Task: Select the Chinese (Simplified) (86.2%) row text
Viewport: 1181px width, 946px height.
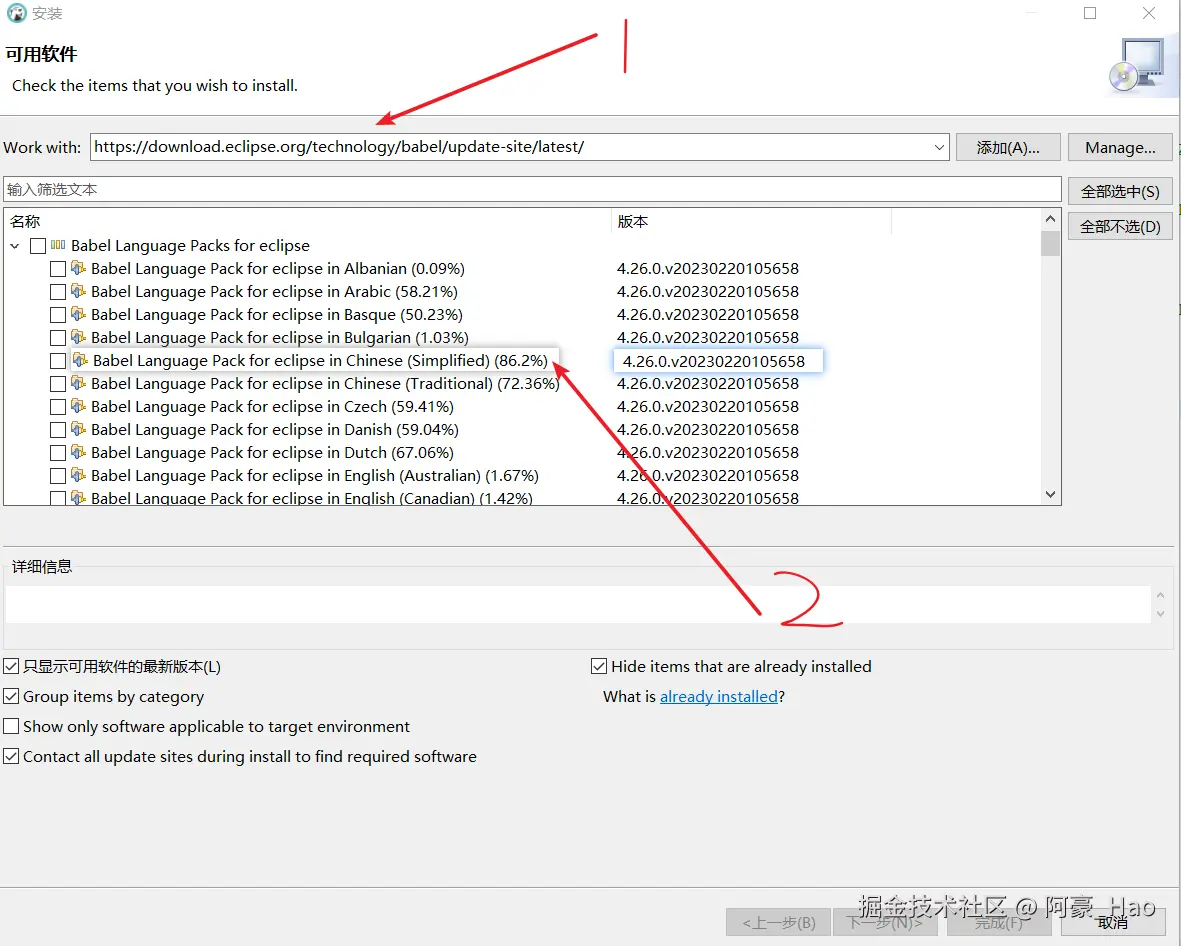Action: pyautogui.click(x=320, y=361)
